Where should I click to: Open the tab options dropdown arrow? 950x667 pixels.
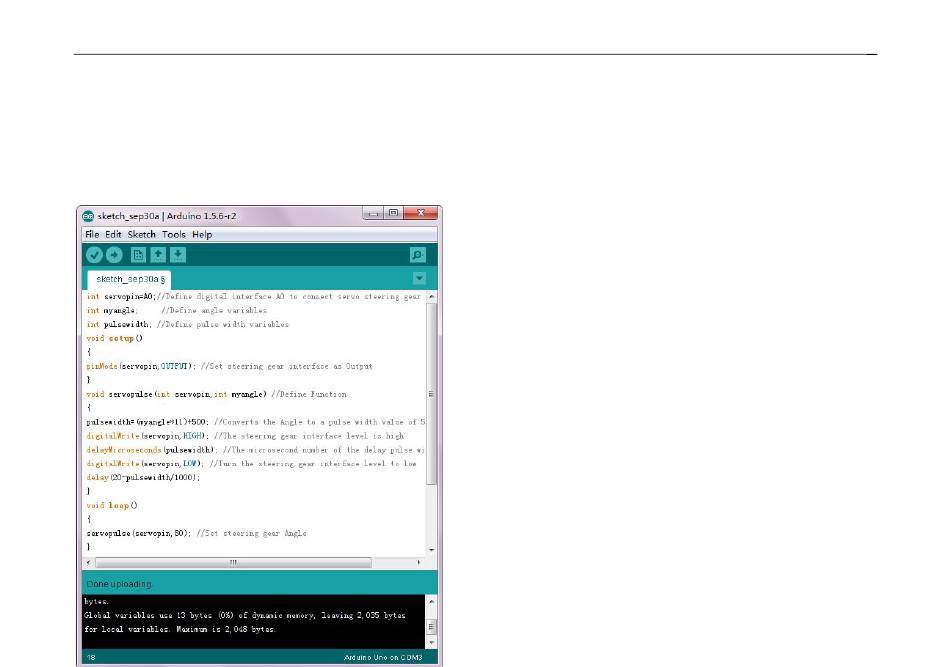coord(419,279)
